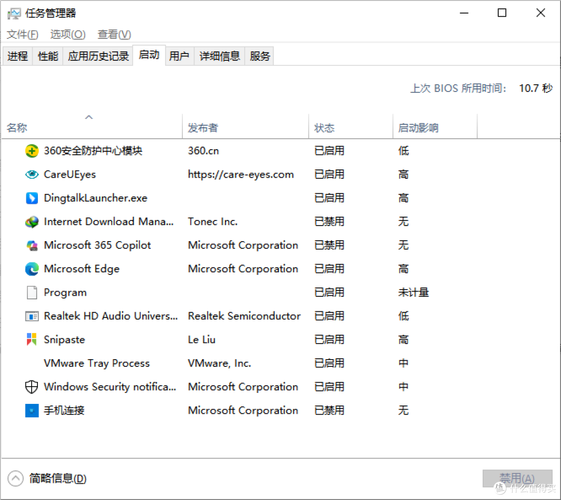This screenshot has height=500, width=561.
Task: Click the Microsoft Edge icon
Action: click(31, 269)
